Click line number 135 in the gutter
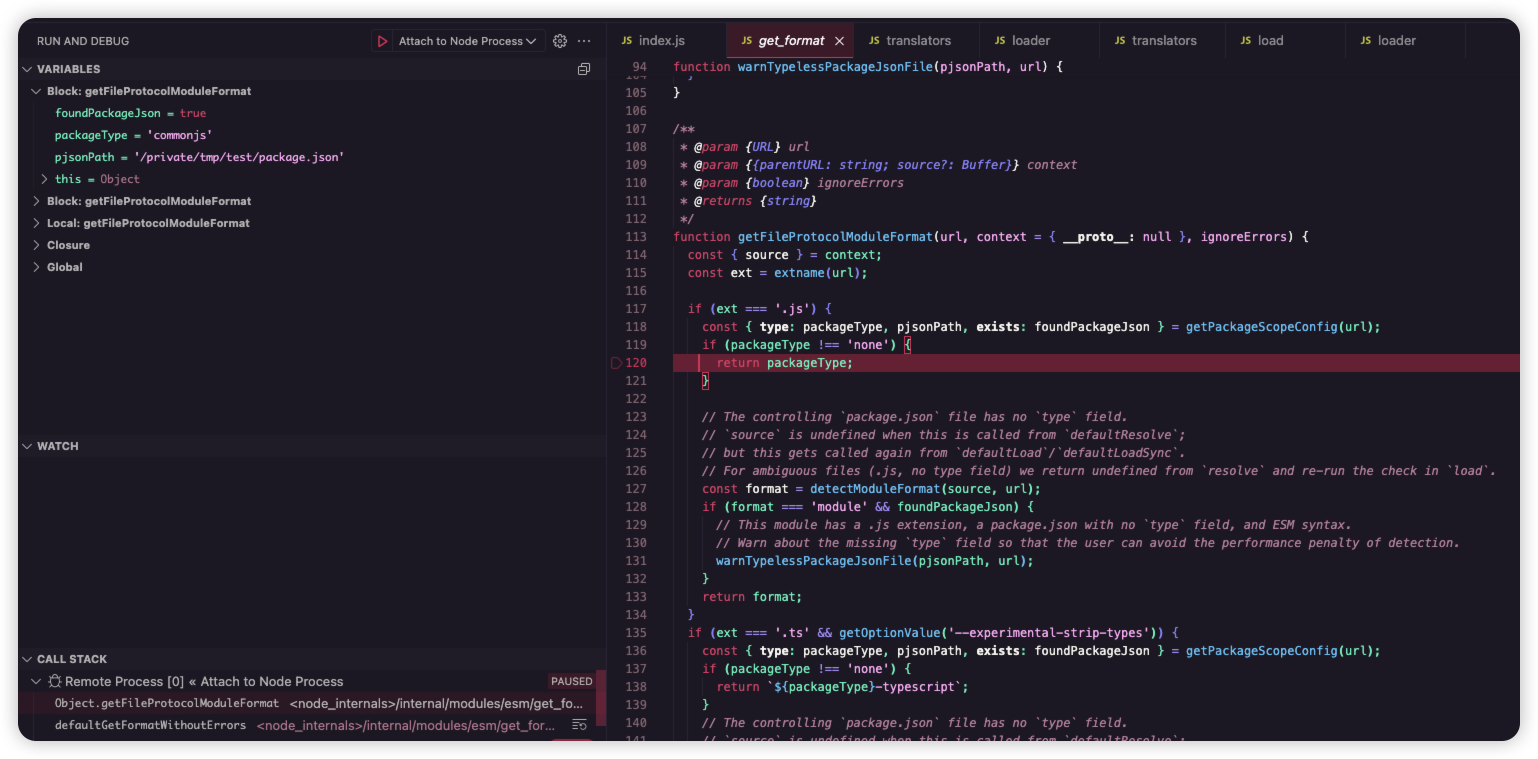 click(x=636, y=633)
